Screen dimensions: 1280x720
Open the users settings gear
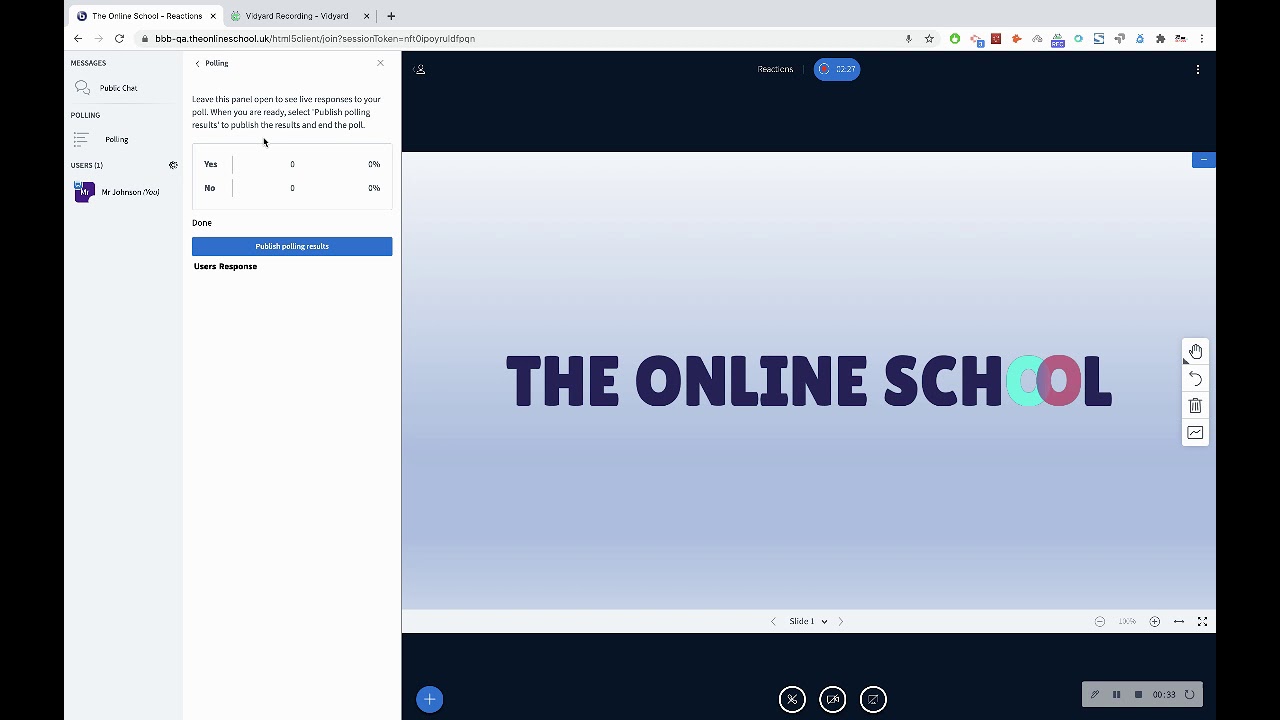click(x=173, y=165)
